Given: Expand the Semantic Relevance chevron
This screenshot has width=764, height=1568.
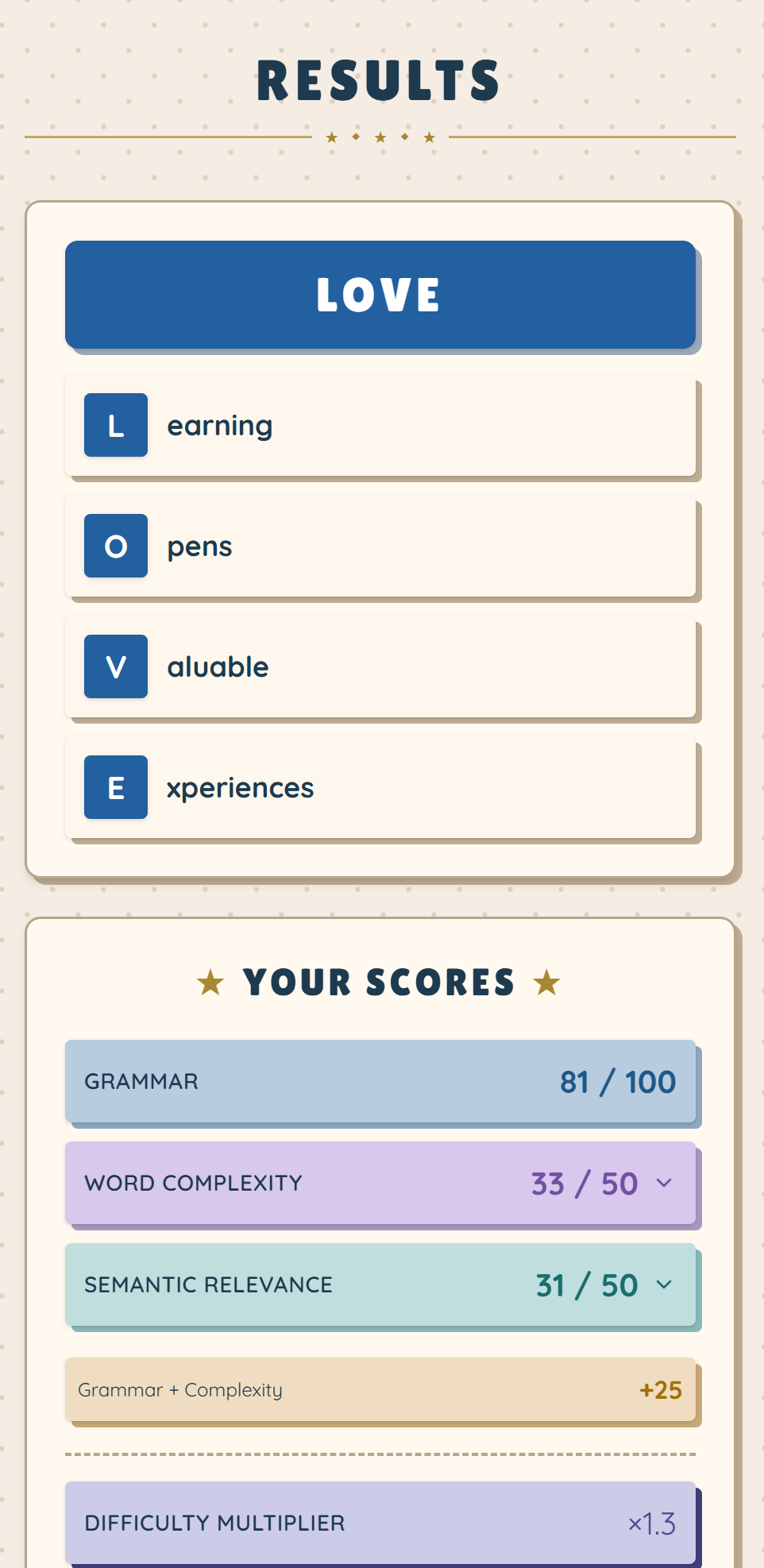Looking at the screenshot, I should 664,1284.
